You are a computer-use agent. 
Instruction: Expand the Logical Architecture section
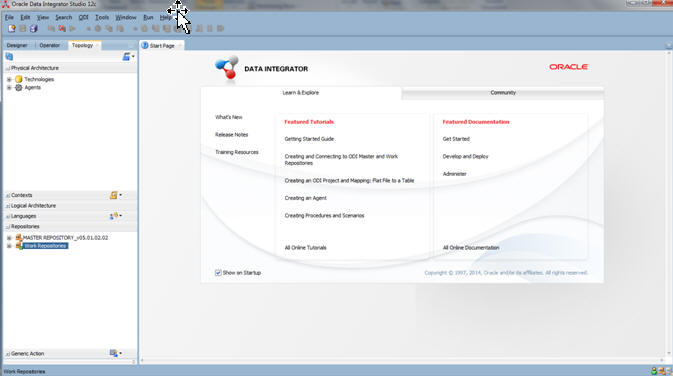point(7,206)
